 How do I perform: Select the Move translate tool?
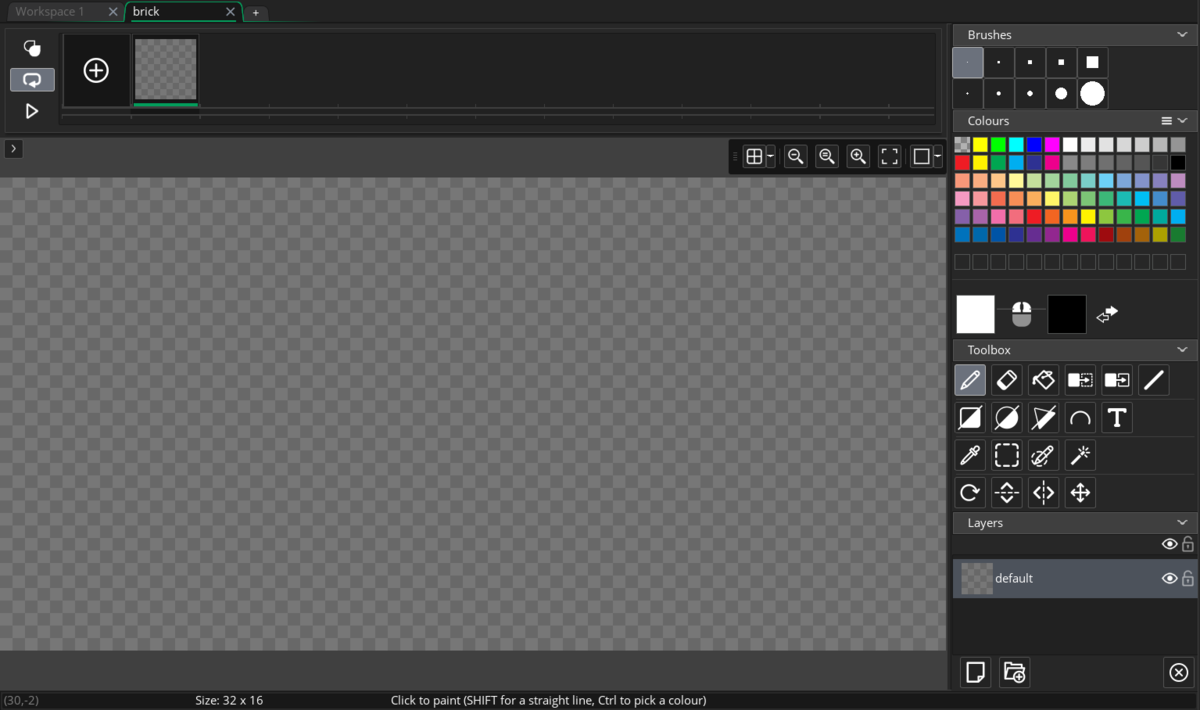tap(1080, 492)
